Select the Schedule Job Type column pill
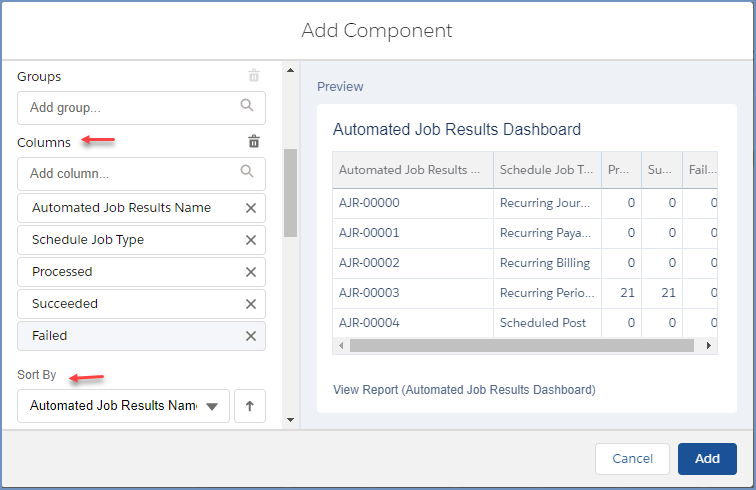756x490 pixels. coord(141,240)
